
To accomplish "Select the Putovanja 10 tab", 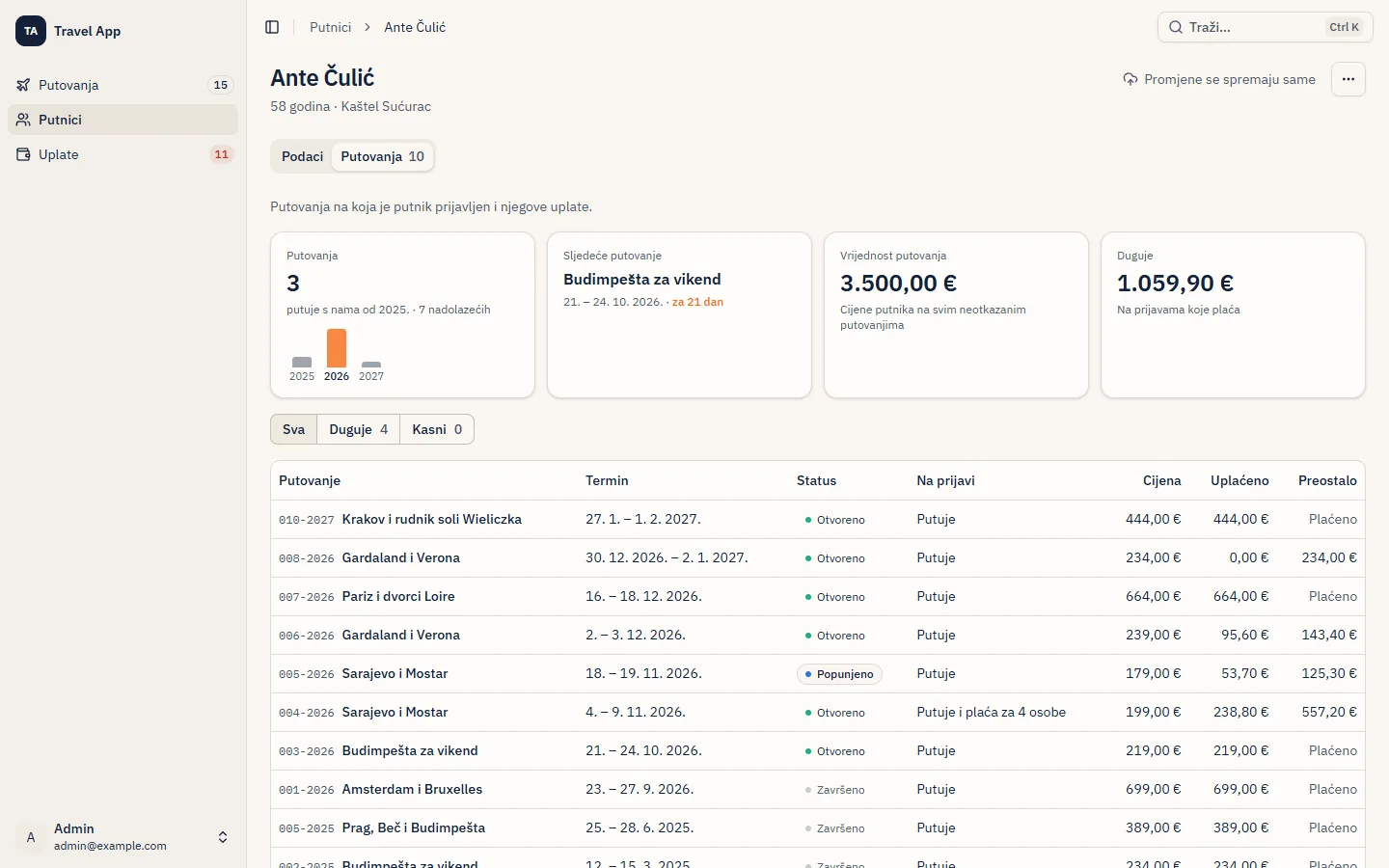I will coord(383,156).
